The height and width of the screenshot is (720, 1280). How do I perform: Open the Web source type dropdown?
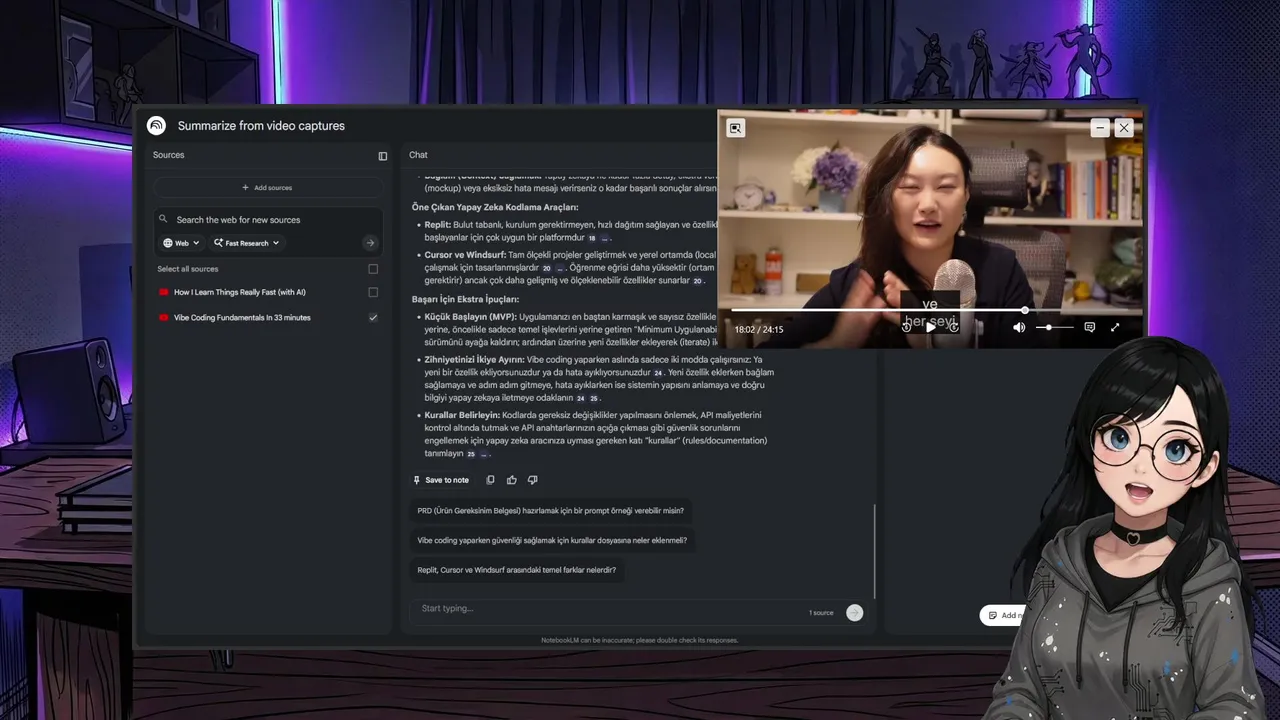point(181,243)
